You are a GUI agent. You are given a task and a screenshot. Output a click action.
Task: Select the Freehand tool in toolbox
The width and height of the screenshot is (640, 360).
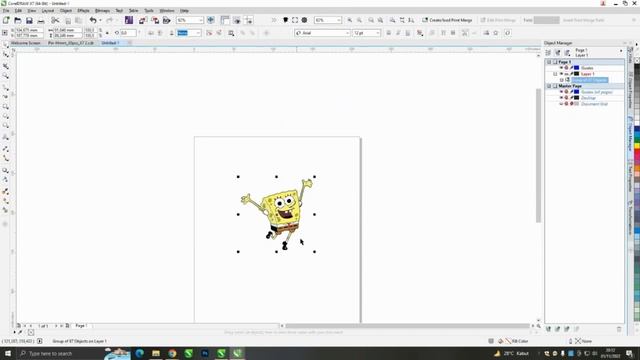coord(6,87)
